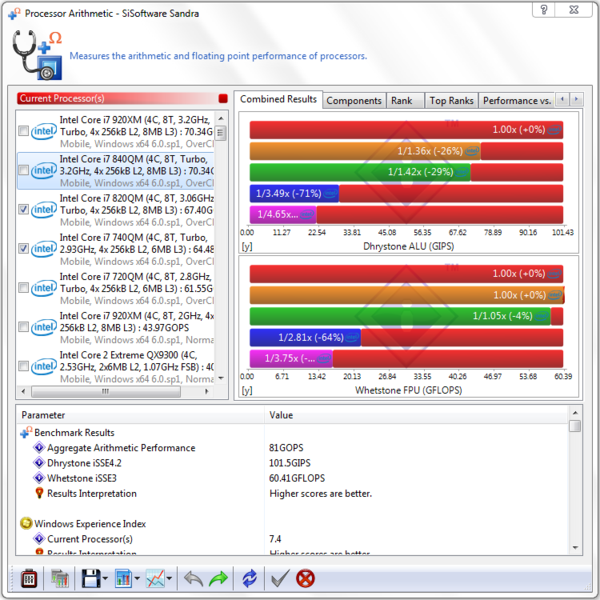
Task: Click the Current Processor(s) 7.4 value
Action: pos(275,539)
